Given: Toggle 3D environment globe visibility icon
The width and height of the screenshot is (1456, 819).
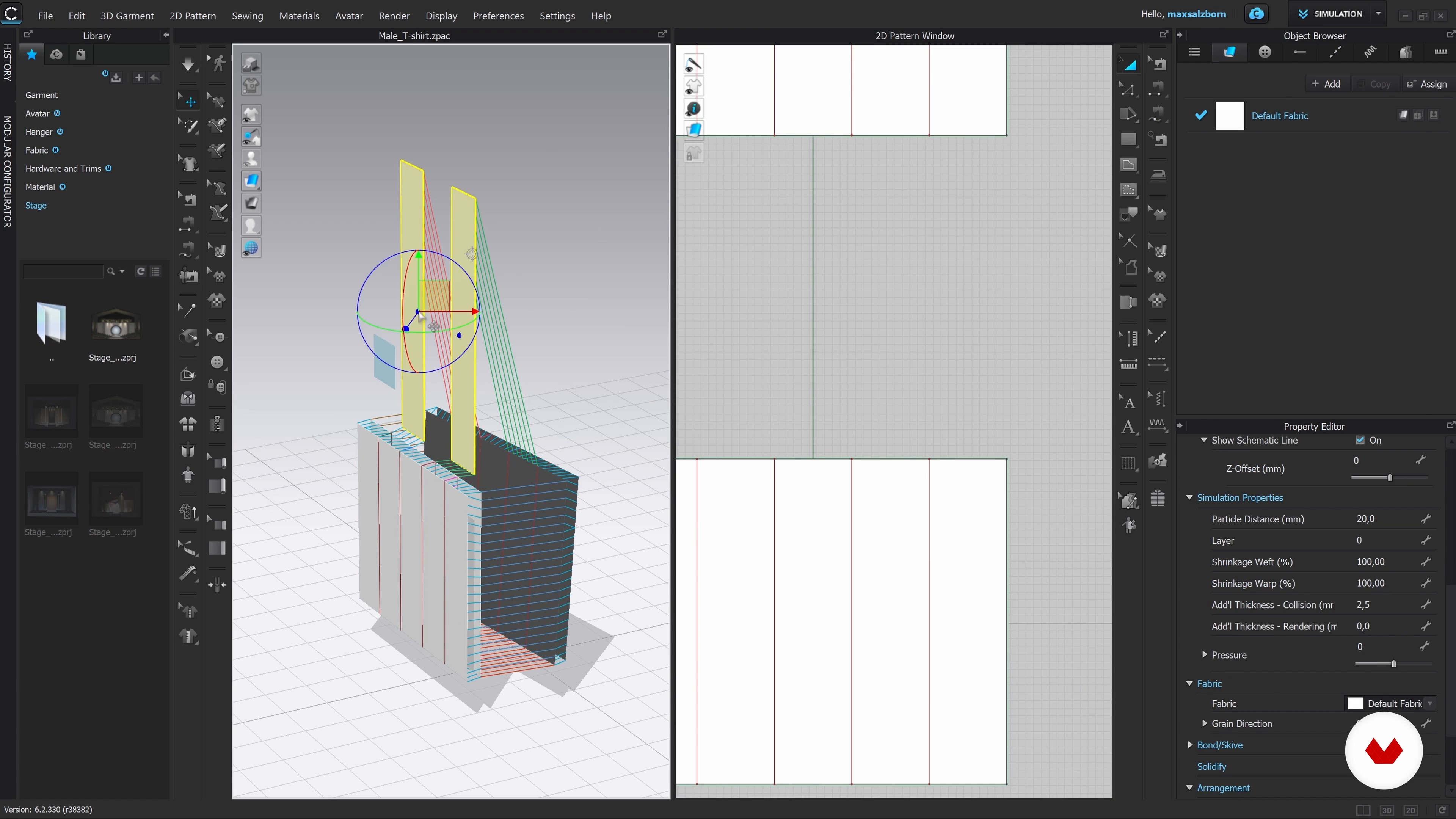Looking at the screenshot, I should (x=251, y=248).
